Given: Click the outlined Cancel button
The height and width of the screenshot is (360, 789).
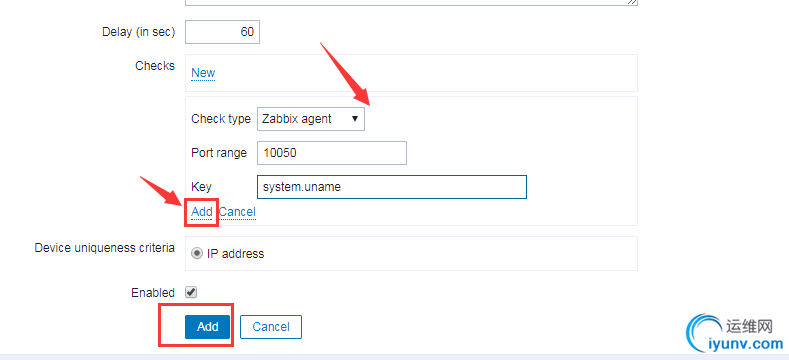Looking at the screenshot, I should 271,327.
